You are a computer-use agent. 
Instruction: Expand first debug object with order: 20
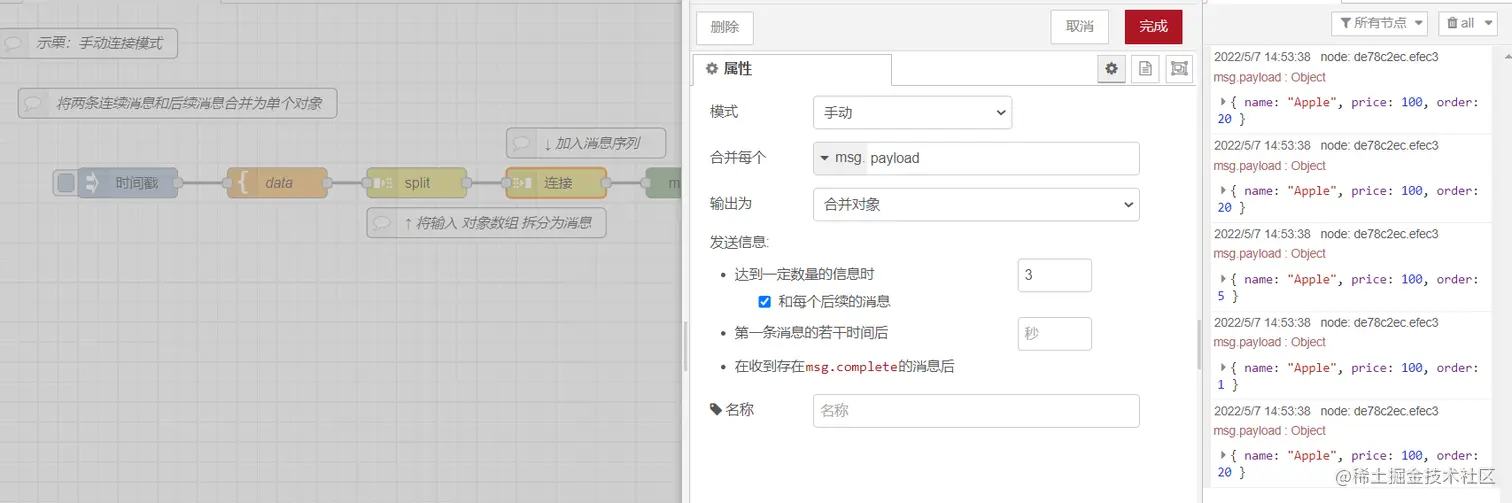point(1223,102)
